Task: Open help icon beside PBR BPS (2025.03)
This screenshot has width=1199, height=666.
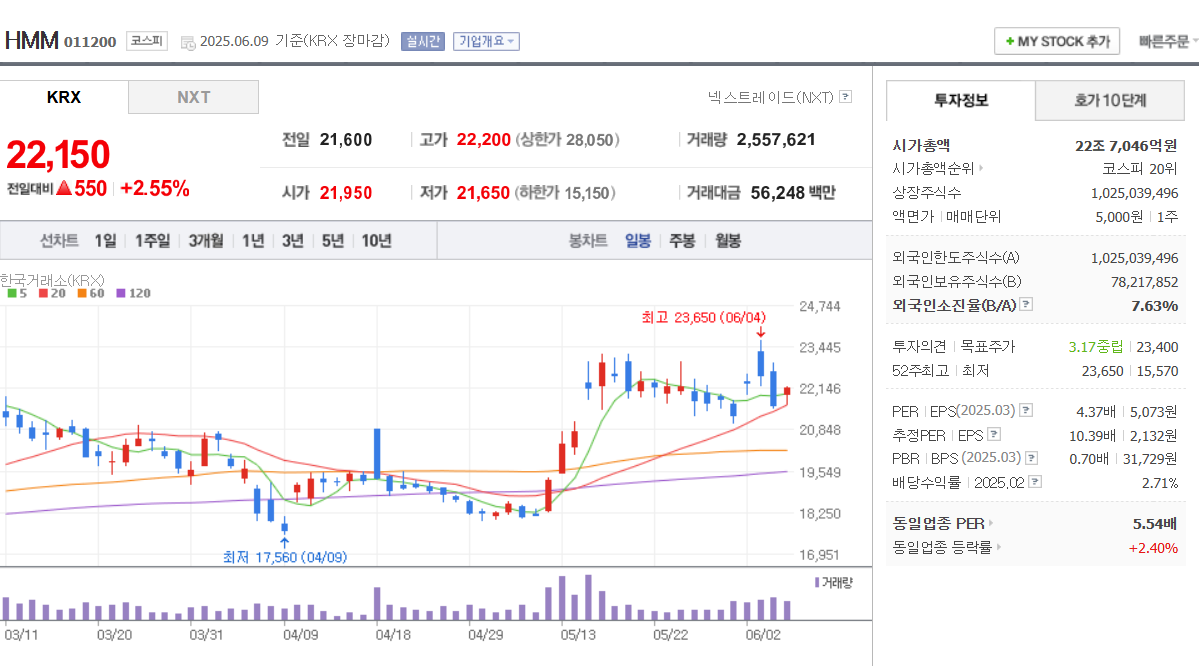Action: [x=1032, y=458]
